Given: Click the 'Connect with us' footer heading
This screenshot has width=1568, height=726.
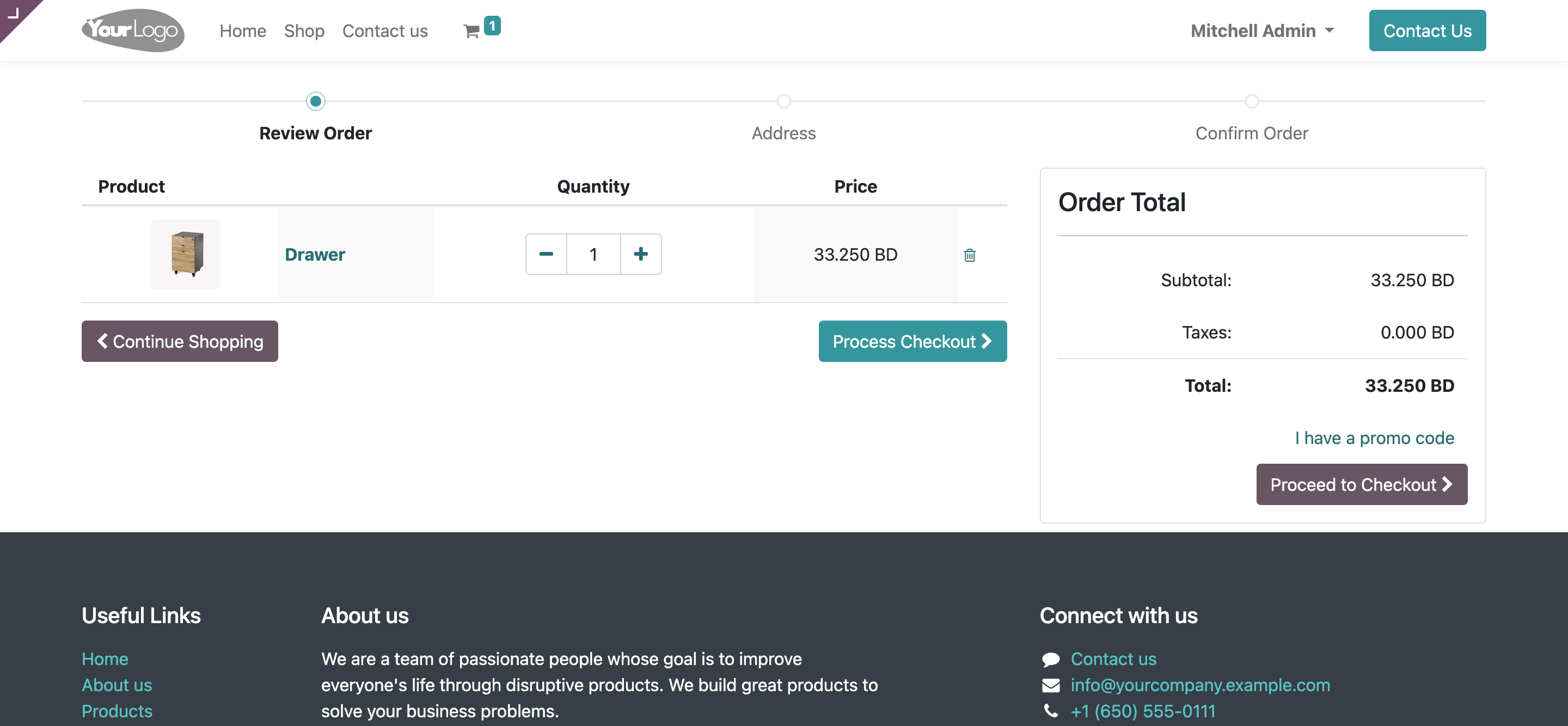Looking at the screenshot, I should pos(1118,616).
